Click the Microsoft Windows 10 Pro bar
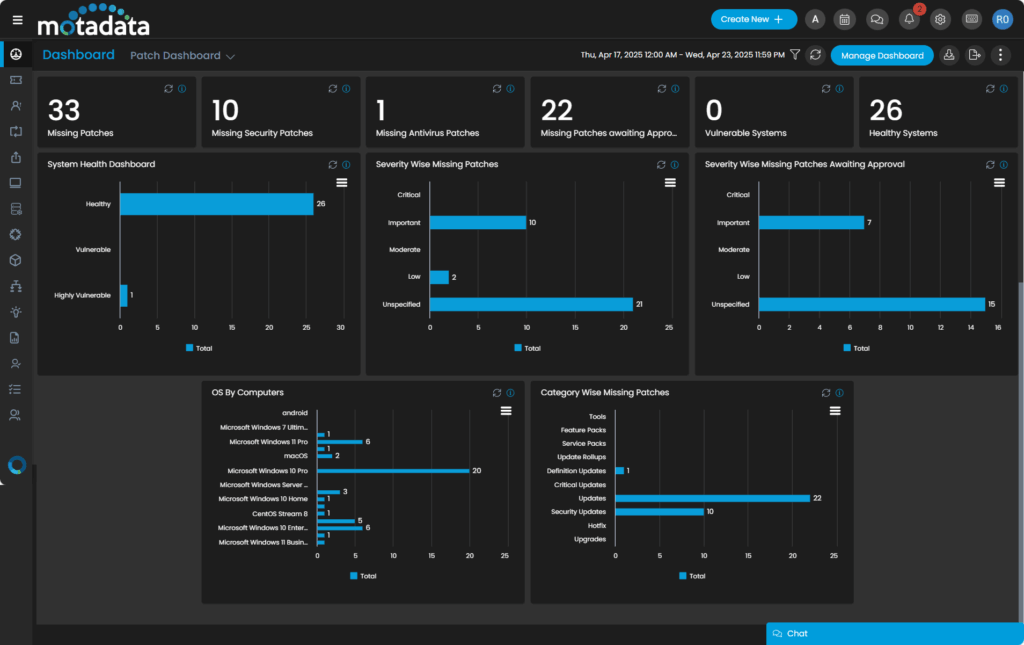 (x=393, y=470)
